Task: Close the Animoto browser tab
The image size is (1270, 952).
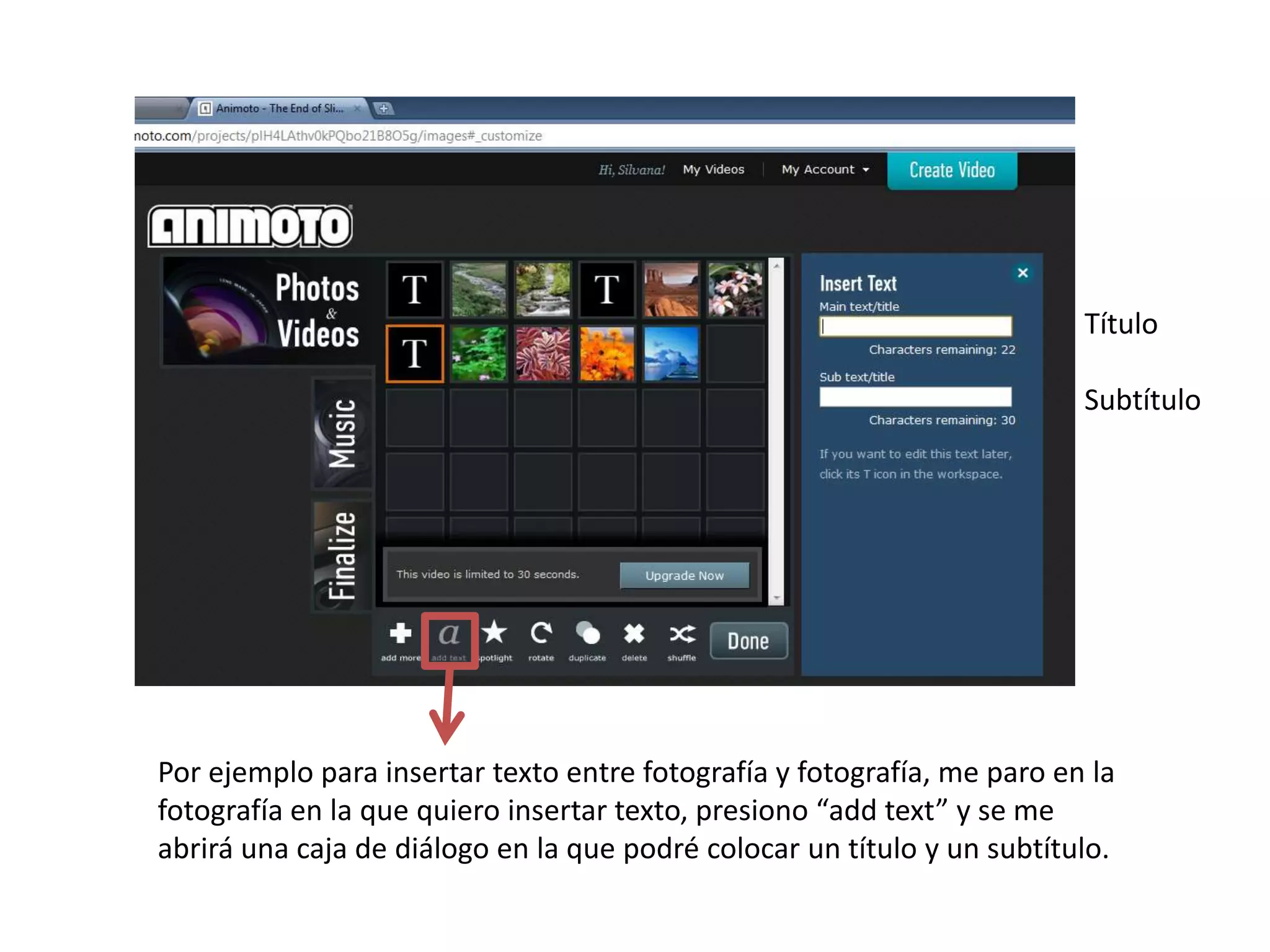Action: point(357,108)
